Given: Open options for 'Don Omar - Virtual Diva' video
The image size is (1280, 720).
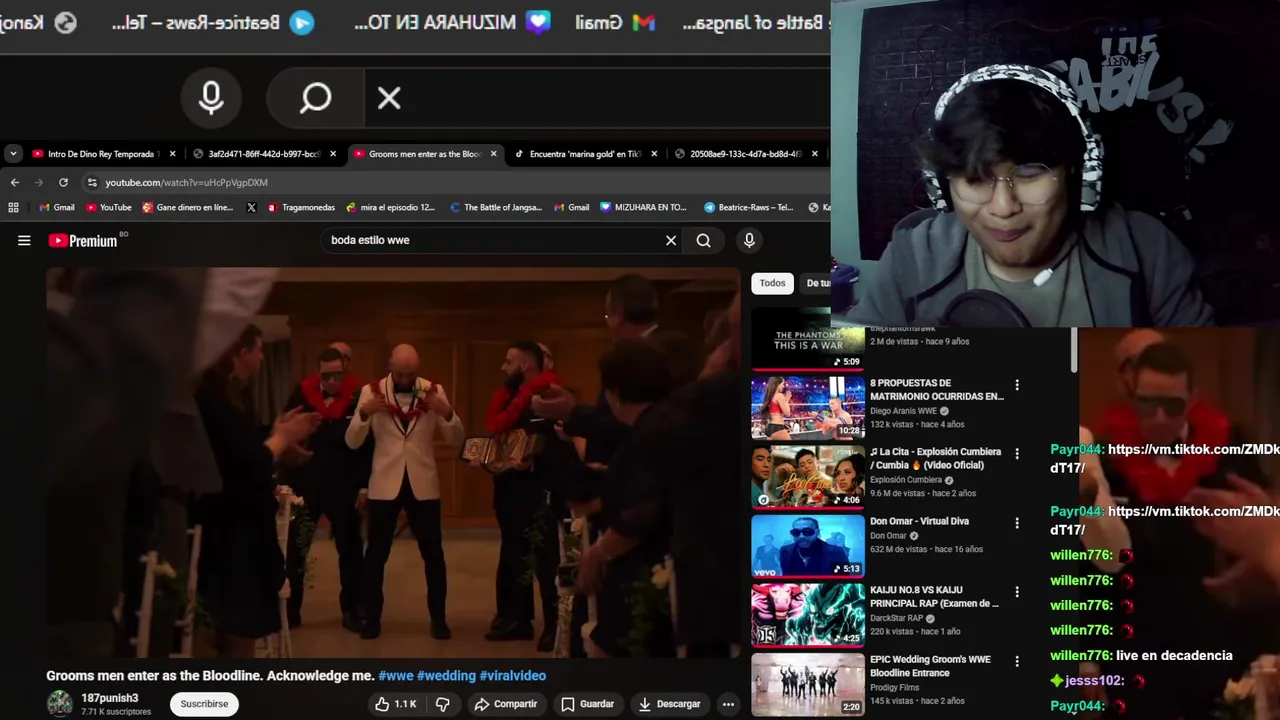Looking at the screenshot, I should [1017, 523].
